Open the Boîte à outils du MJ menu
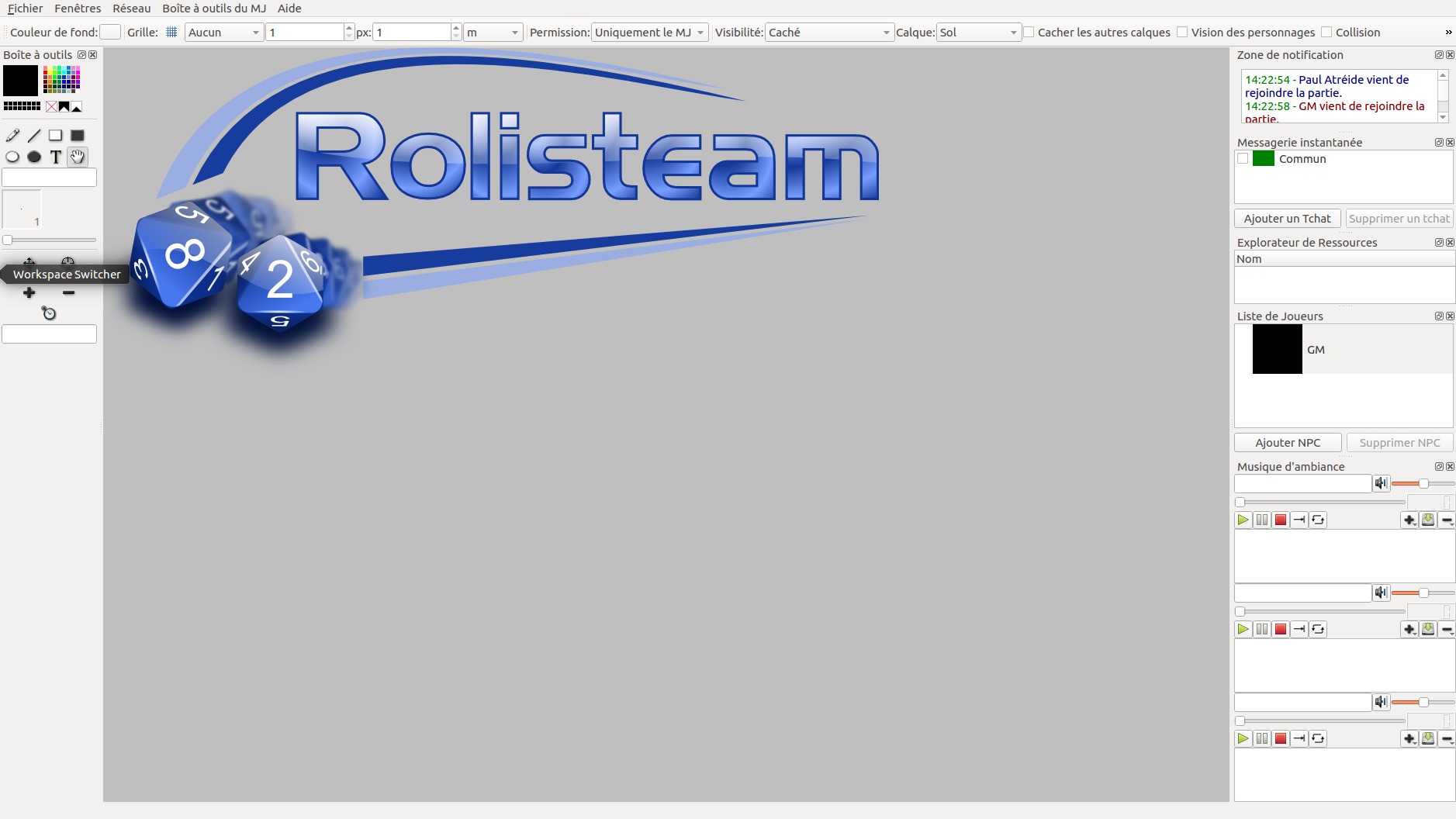 (214, 9)
